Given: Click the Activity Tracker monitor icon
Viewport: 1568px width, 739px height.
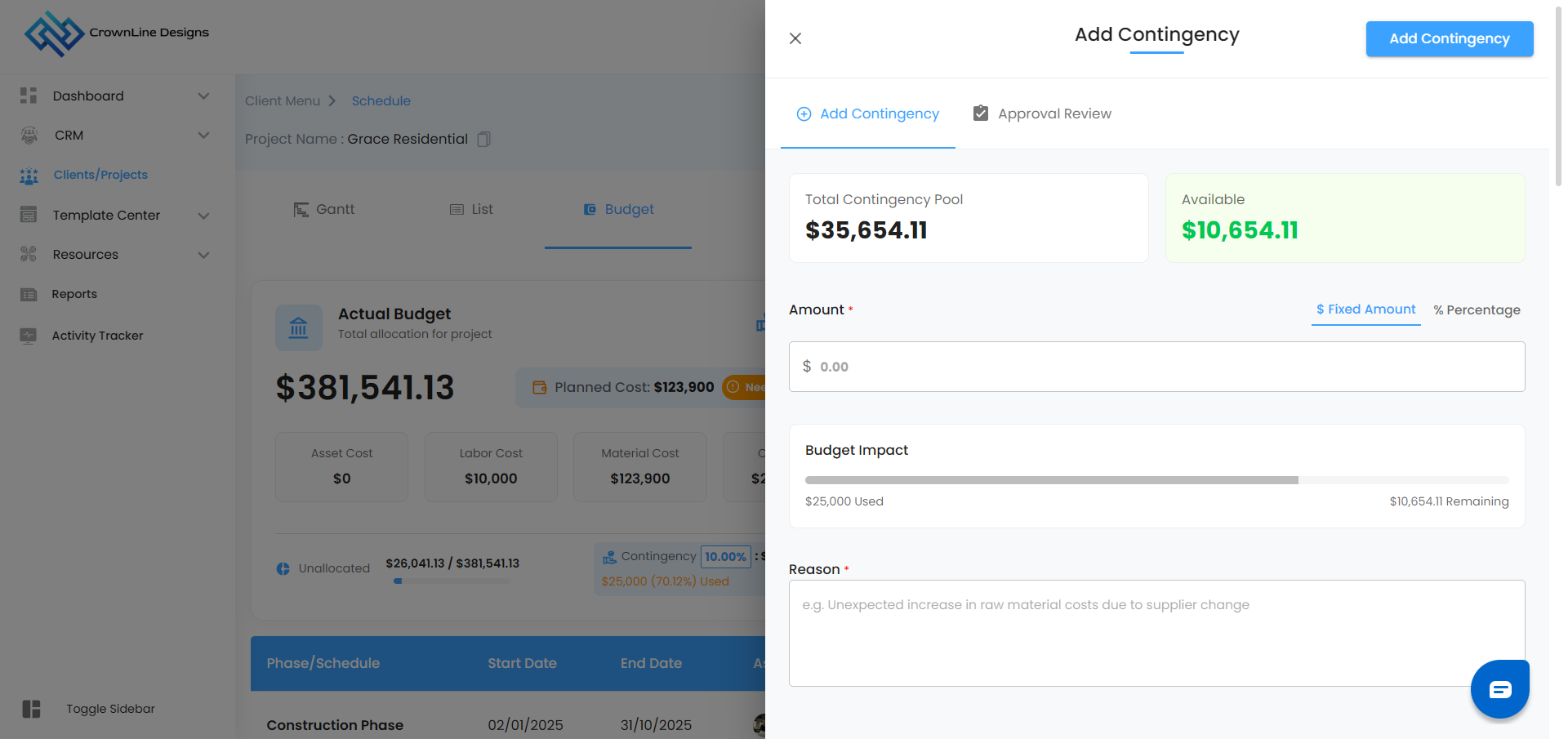Looking at the screenshot, I should [x=29, y=336].
